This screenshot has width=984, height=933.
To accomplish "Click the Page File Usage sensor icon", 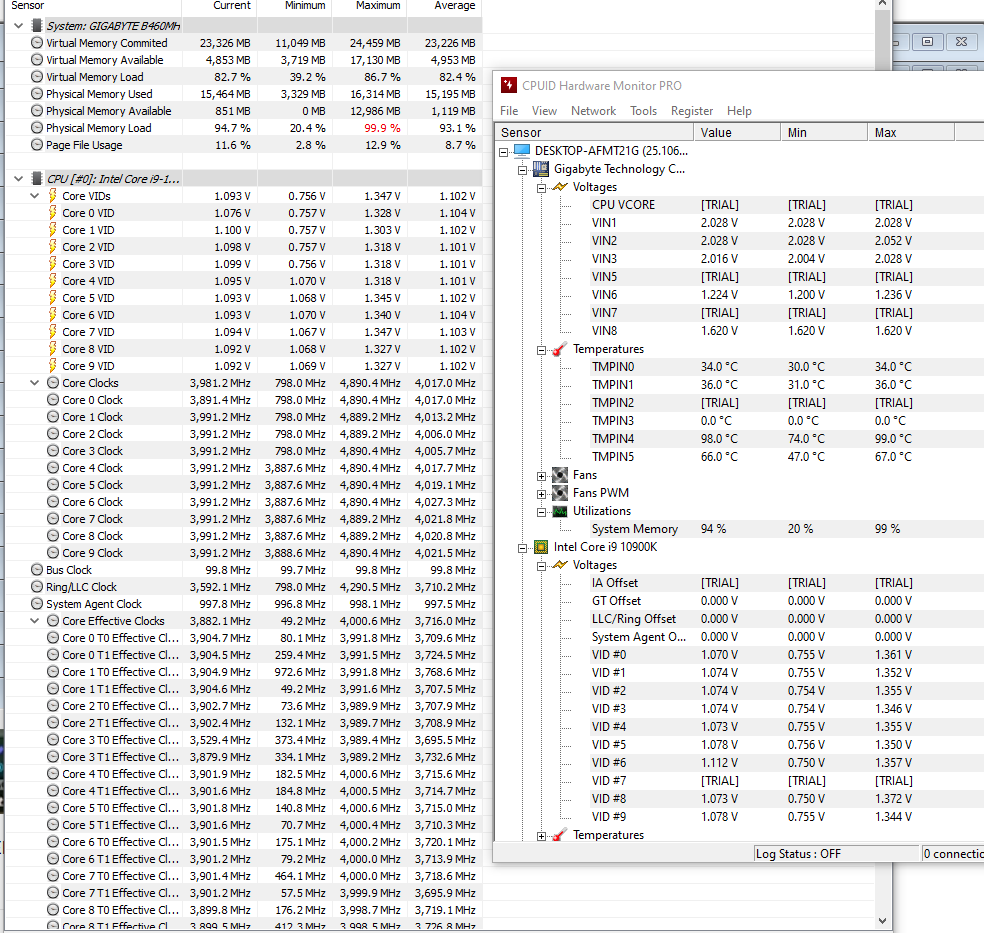I will coord(37,144).
